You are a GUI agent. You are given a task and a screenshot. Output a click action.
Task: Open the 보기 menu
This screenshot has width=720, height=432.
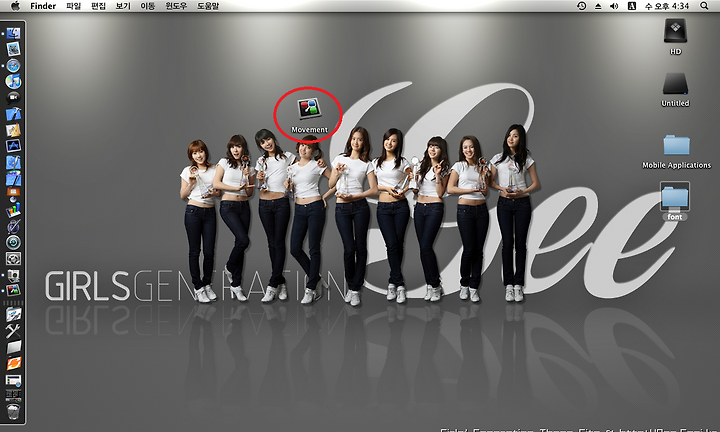pos(123,6)
